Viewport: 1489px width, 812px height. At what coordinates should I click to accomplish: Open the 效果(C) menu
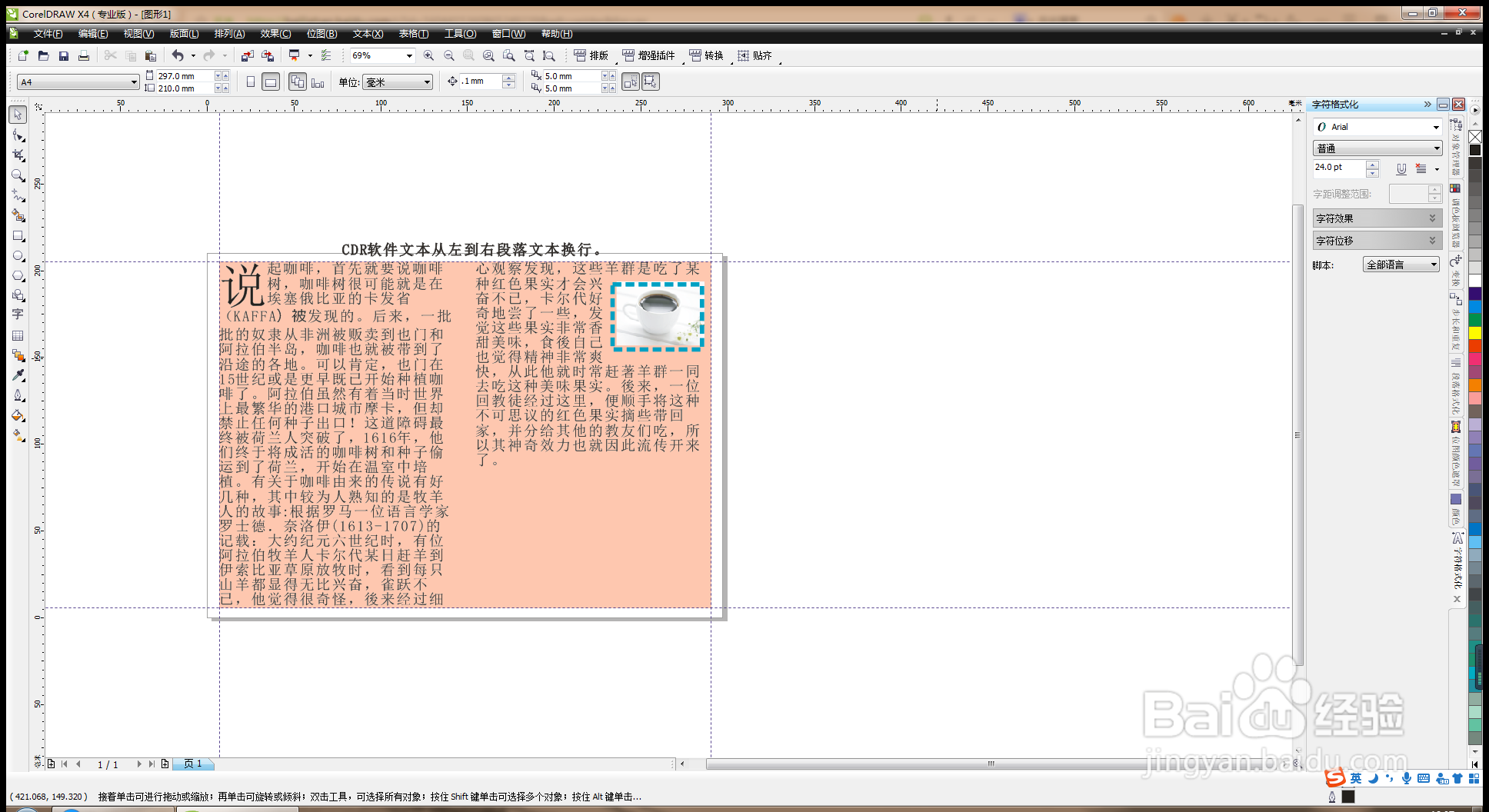click(x=275, y=34)
